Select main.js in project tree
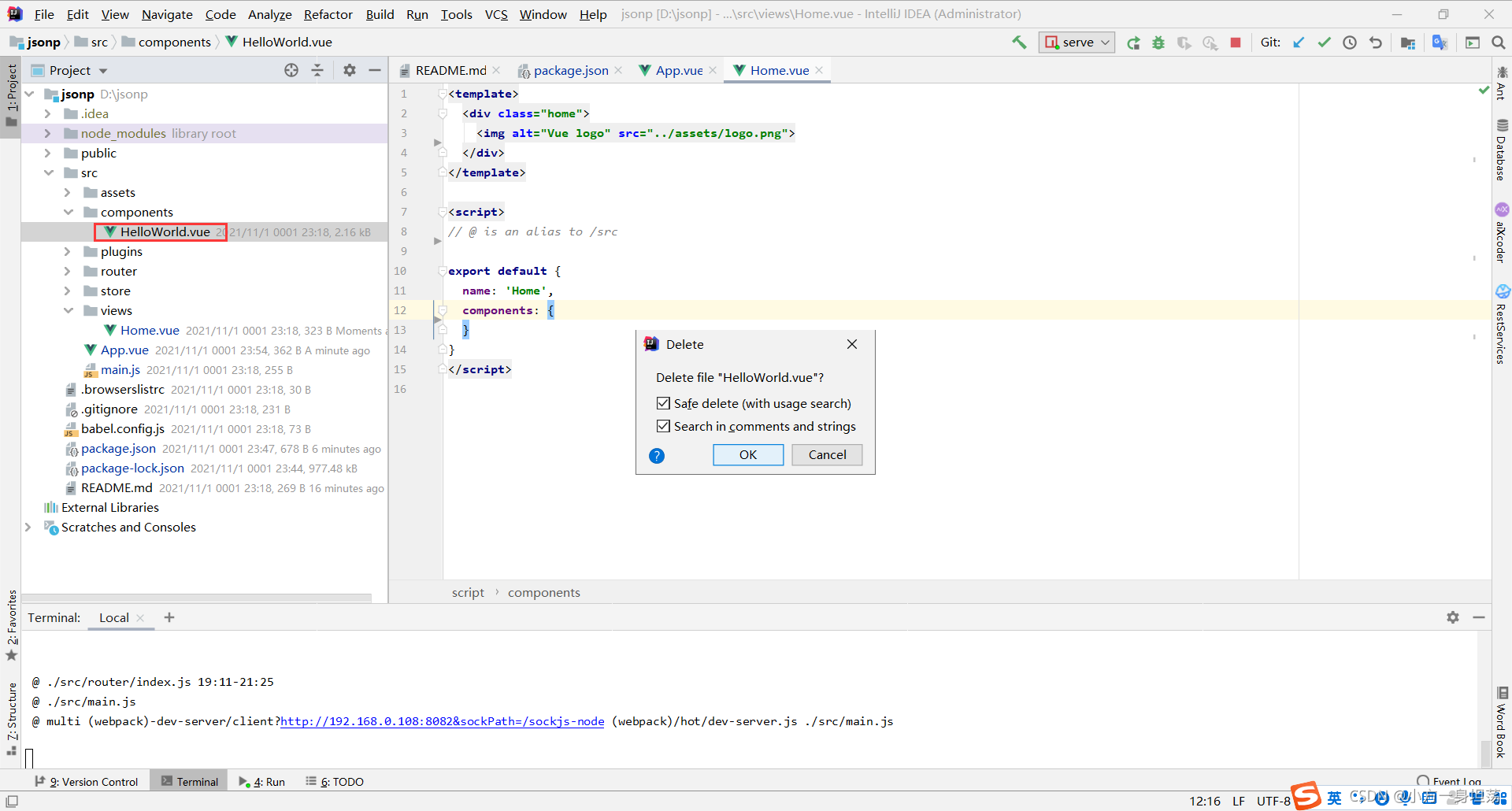This screenshot has height=811, width=1512. (x=120, y=369)
